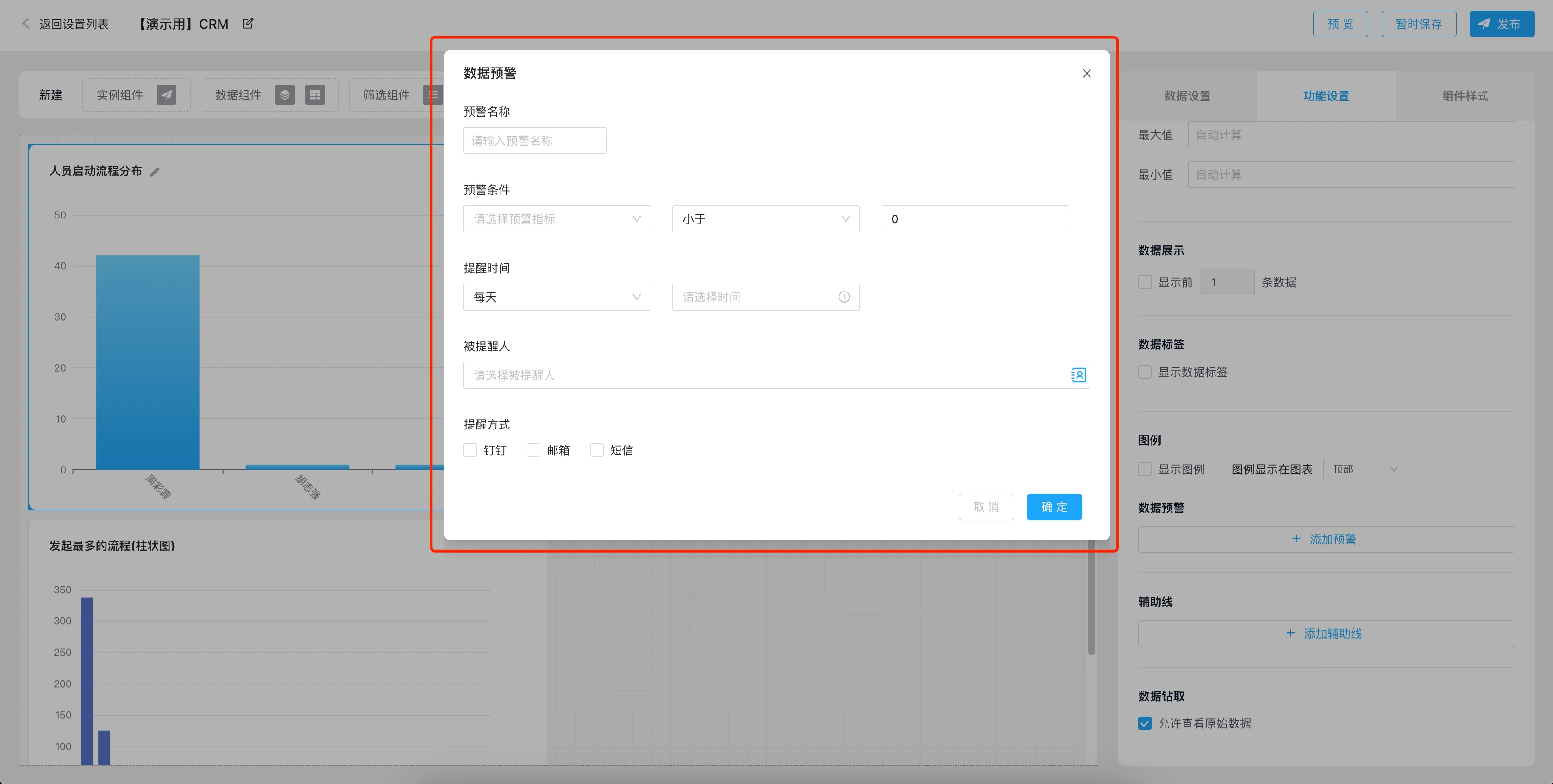Open the 每天 reminder frequency dropdown
The image size is (1553, 784).
pyautogui.click(x=557, y=297)
